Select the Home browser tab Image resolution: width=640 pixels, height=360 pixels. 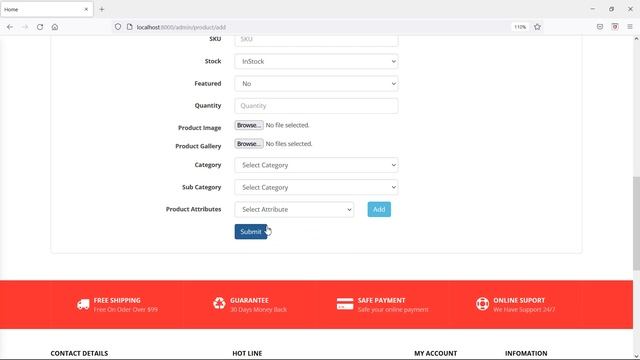(x=47, y=9)
